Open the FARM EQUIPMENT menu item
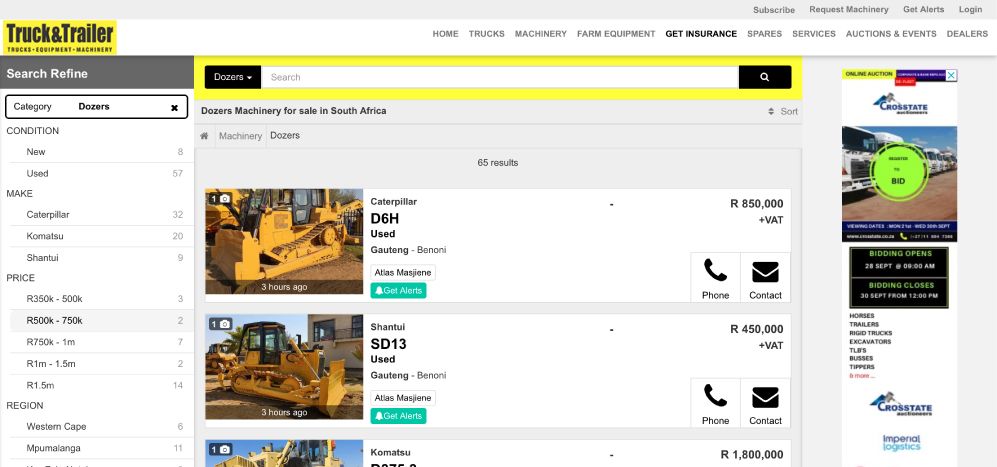This screenshot has height=467, width=997. tap(616, 34)
